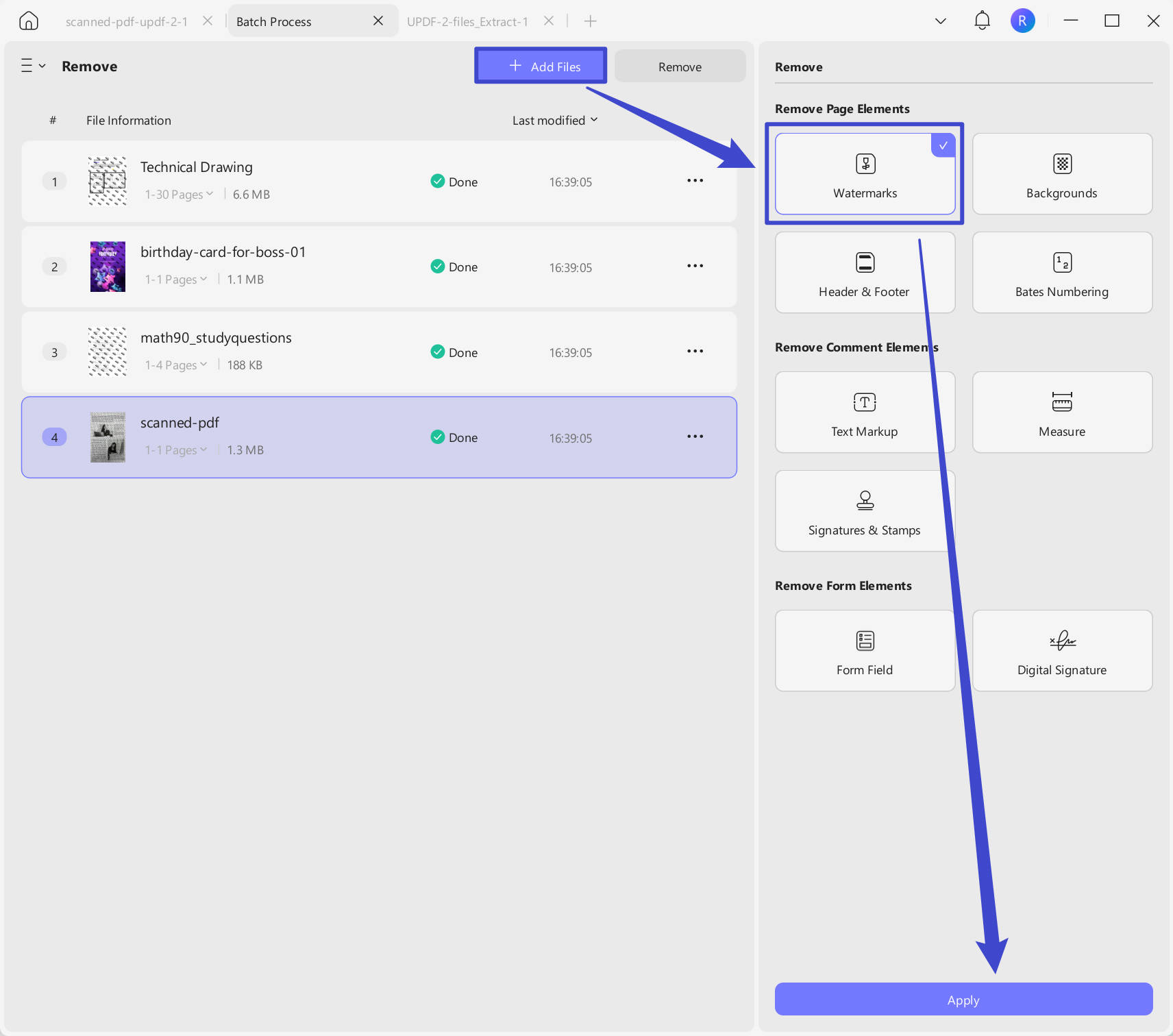The image size is (1173, 1036).
Task: Select Form Field removal option
Action: click(865, 650)
